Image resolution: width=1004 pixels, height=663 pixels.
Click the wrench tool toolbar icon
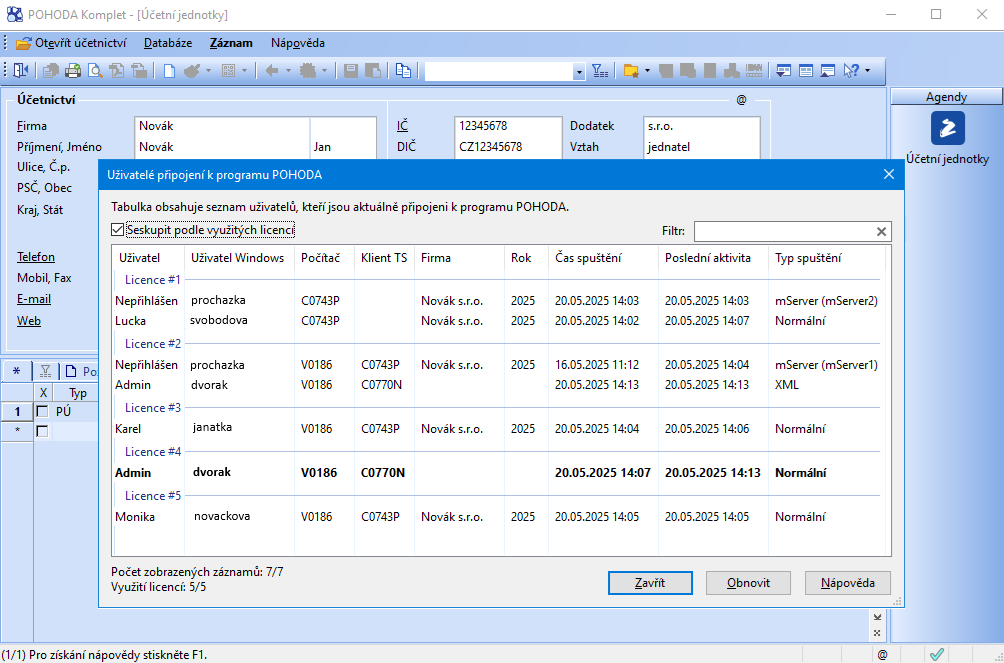pyautogui.click(x=192, y=70)
